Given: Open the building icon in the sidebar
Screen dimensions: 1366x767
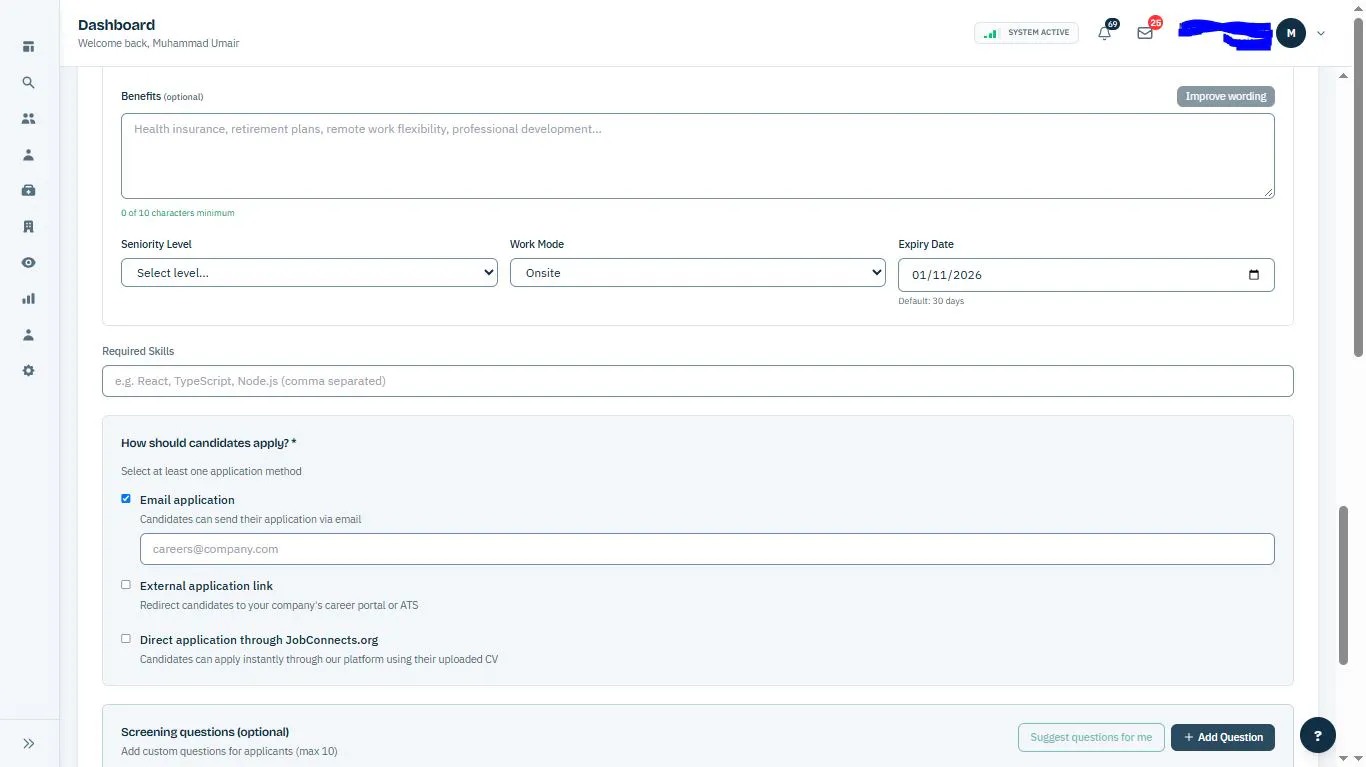Looking at the screenshot, I should pyautogui.click(x=28, y=226).
